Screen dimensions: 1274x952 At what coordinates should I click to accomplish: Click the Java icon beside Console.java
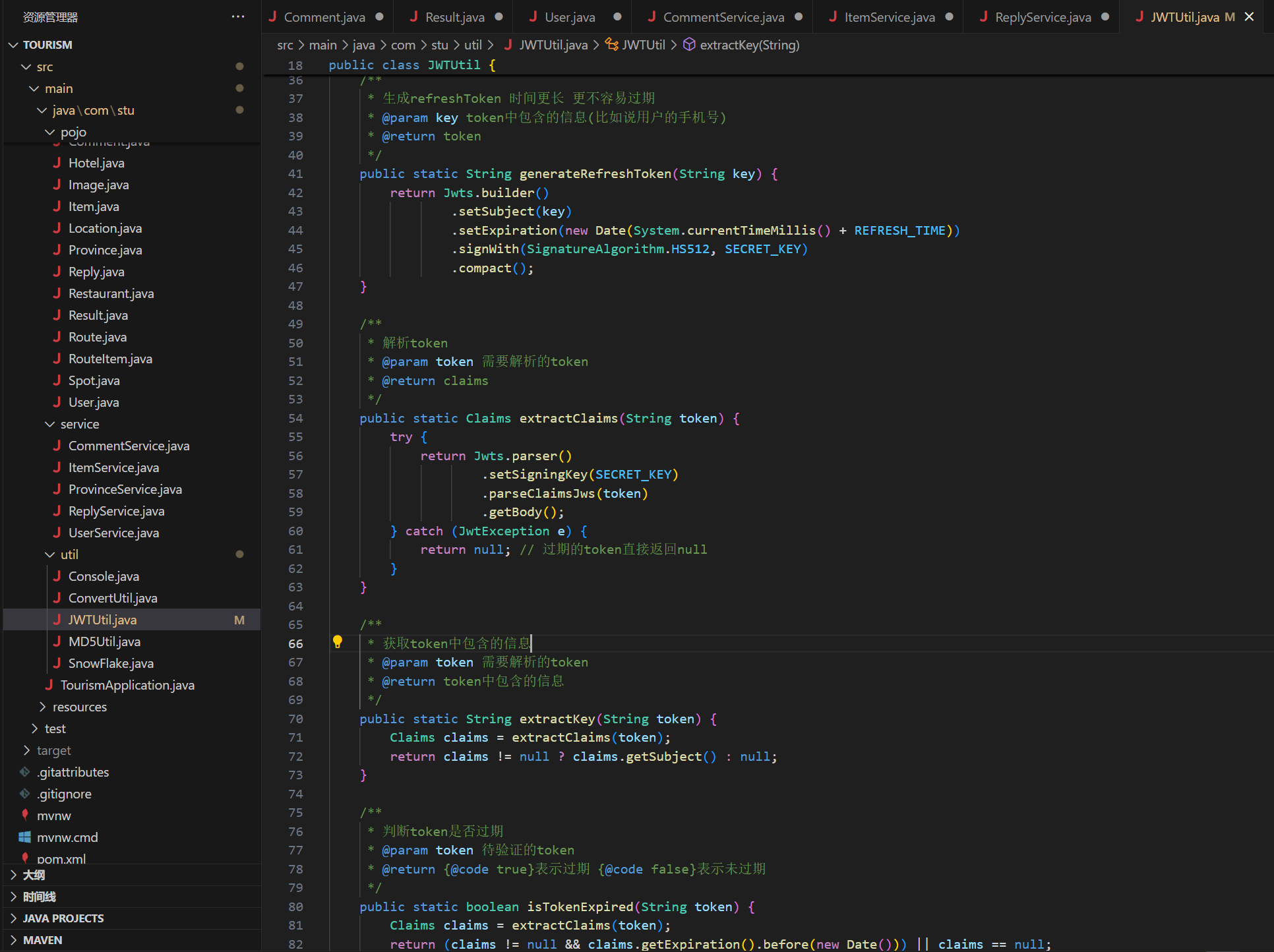click(x=57, y=576)
